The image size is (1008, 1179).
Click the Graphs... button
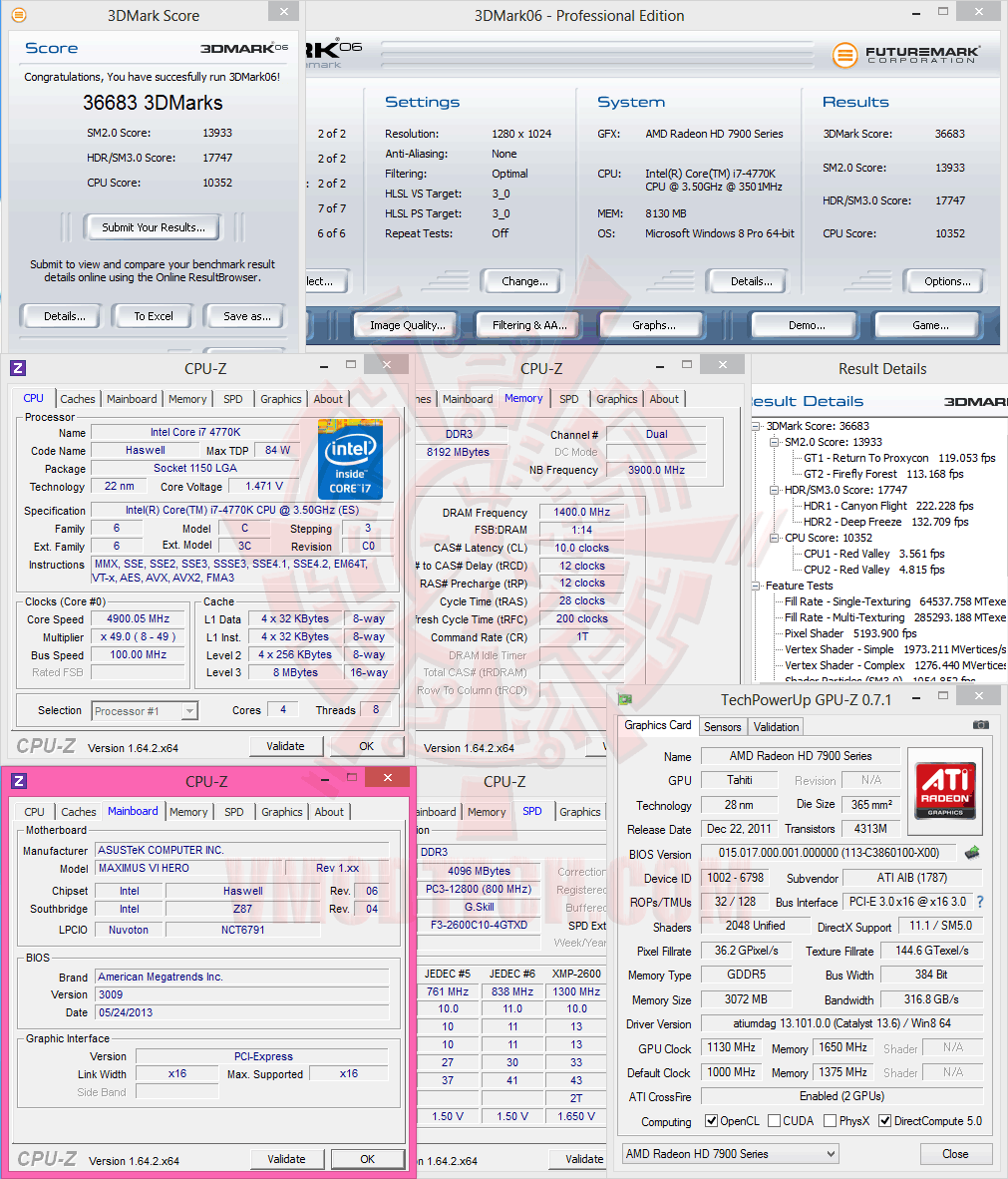click(x=653, y=325)
